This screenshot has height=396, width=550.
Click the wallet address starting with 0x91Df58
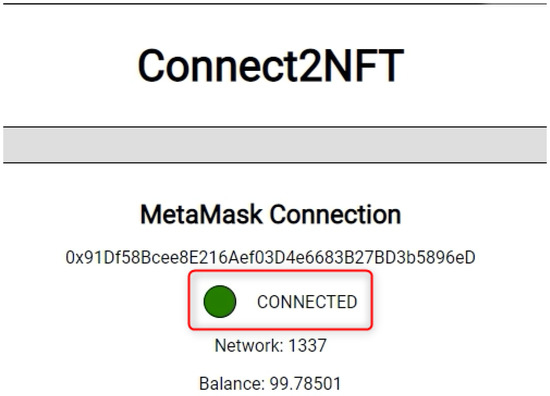click(x=270, y=257)
